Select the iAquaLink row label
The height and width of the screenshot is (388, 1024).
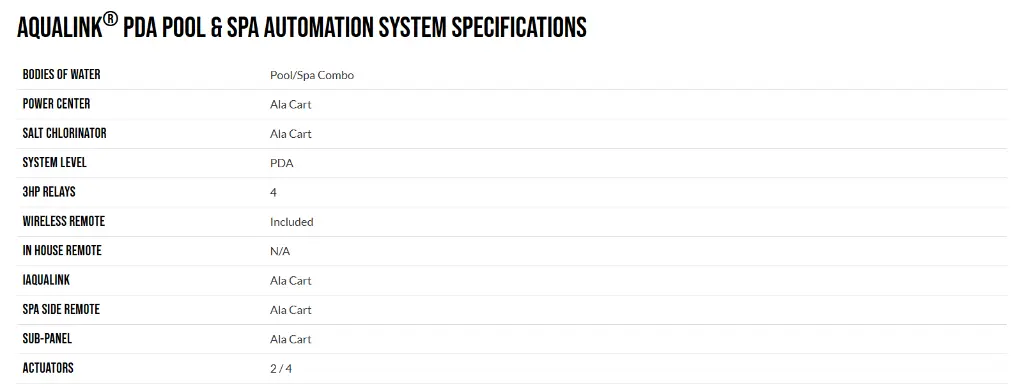click(x=46, y=280)
